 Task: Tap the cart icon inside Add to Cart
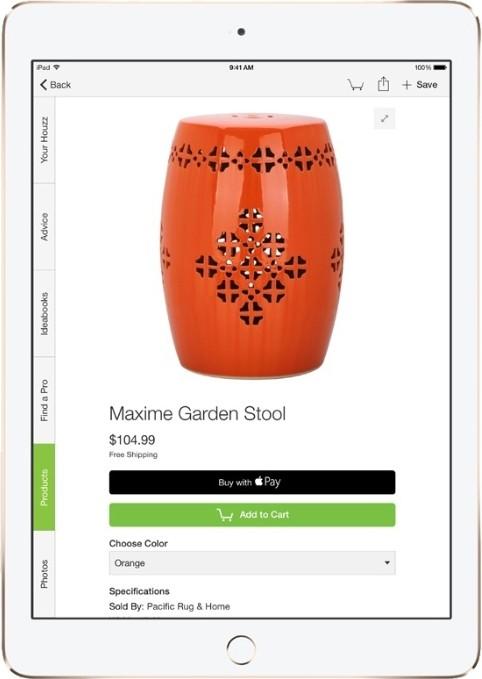(225, 515)
